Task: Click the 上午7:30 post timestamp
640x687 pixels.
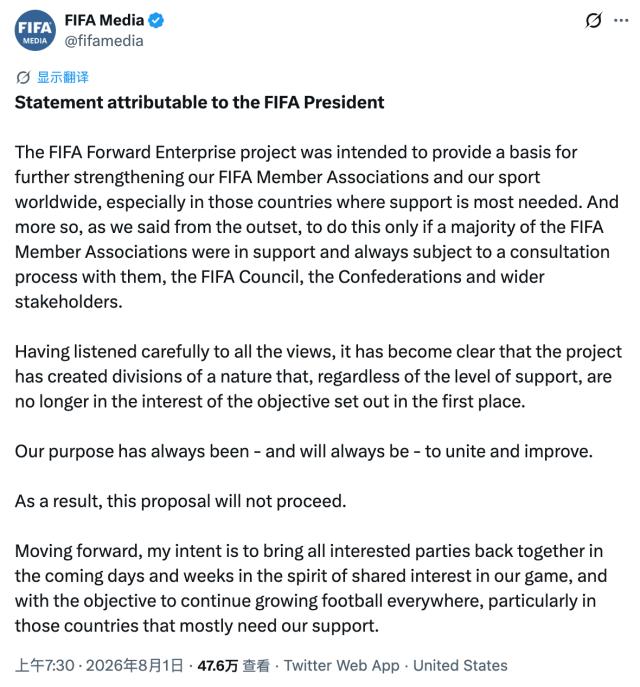Action: [x=45, y=666]
